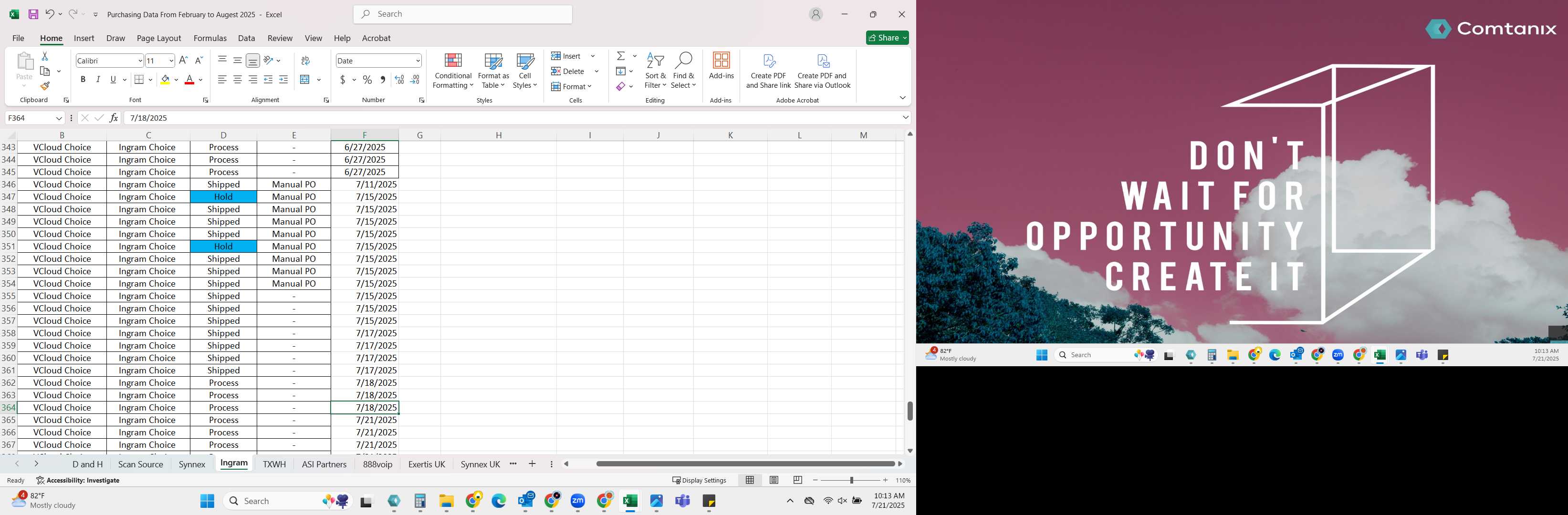Activate the Format Painter brush
Screen dimensions: 1568x515
point(44,86)
